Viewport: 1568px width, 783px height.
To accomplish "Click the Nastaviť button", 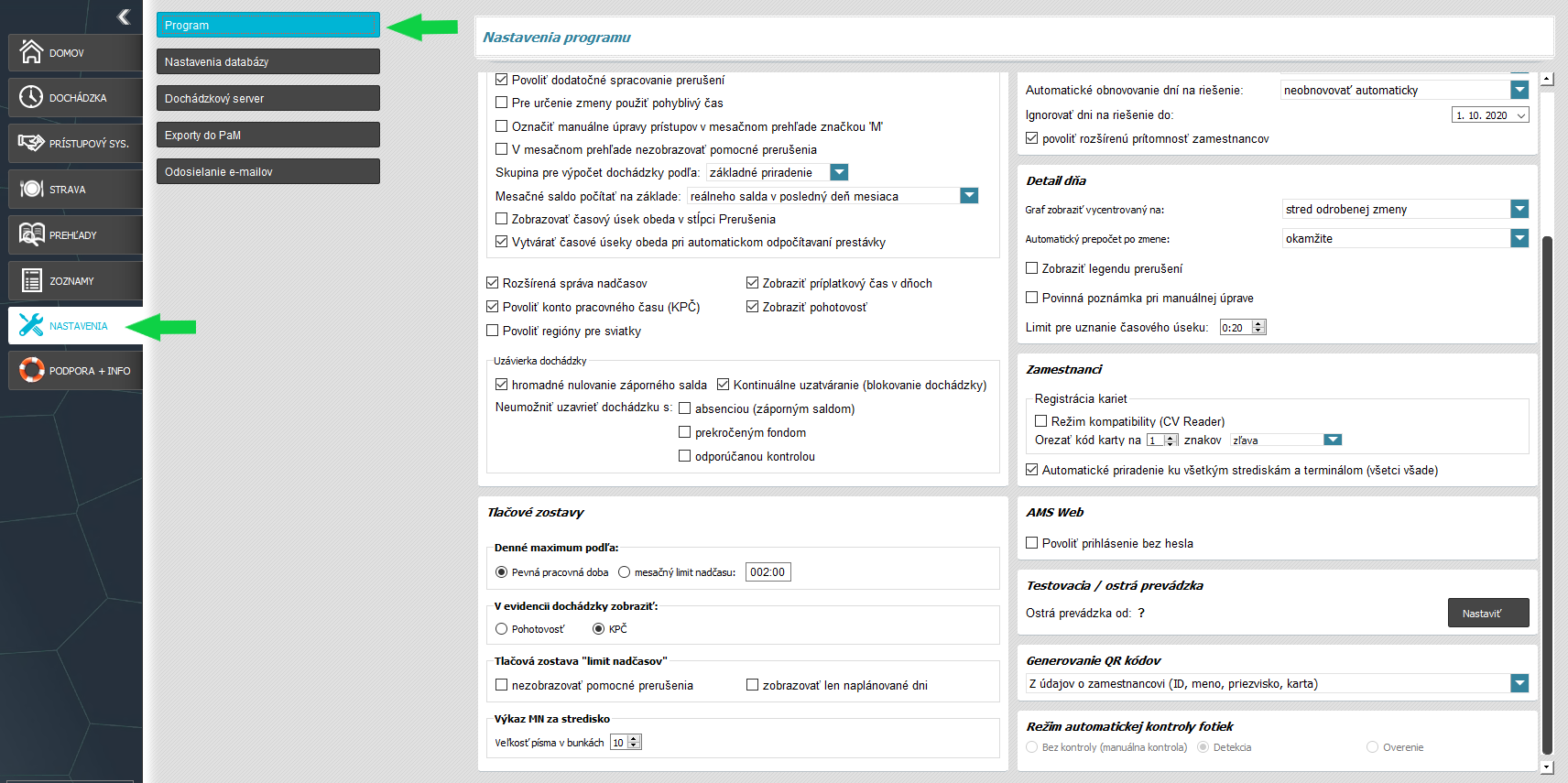I will (x=1488, y=613).
